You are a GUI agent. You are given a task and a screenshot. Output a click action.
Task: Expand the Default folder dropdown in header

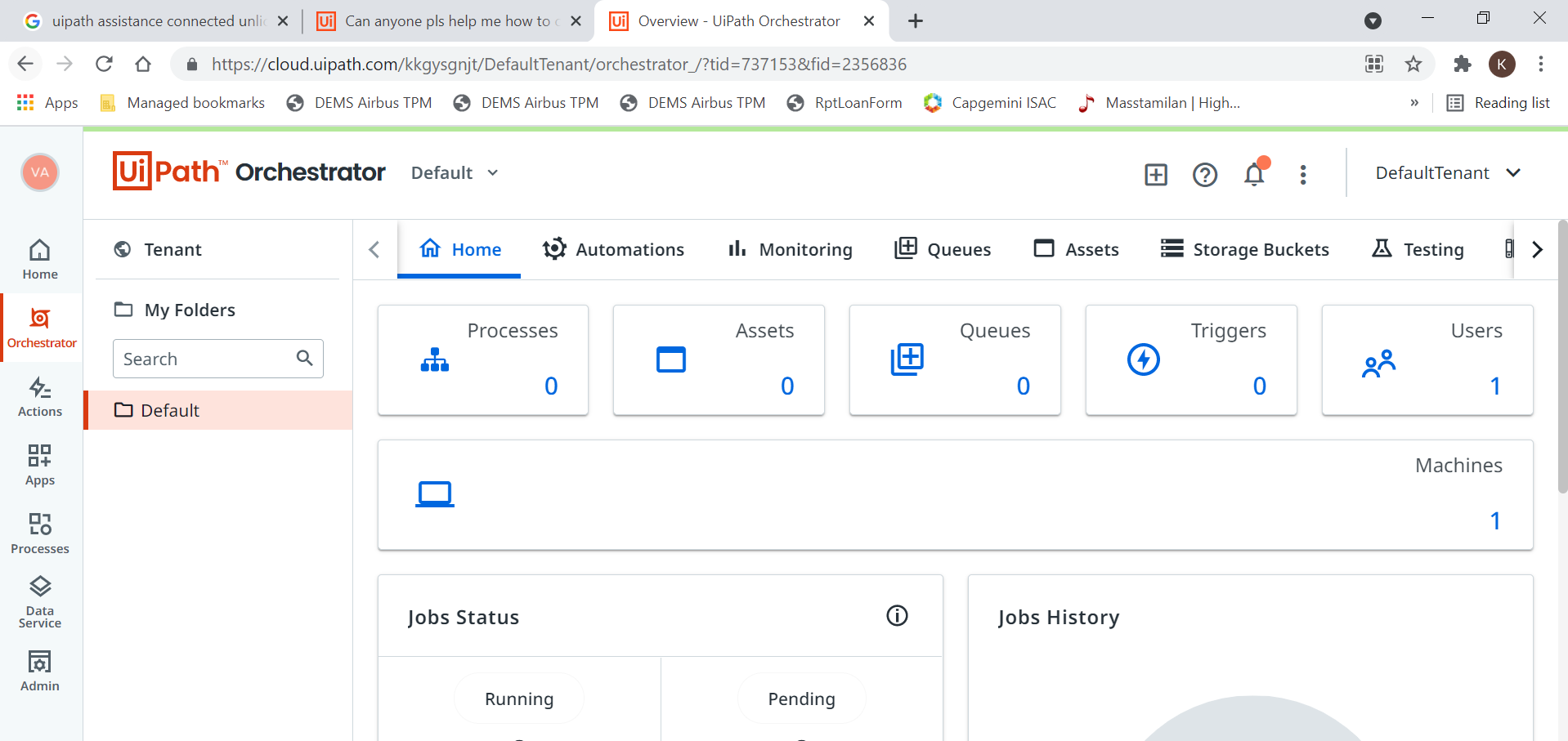pos(455,172)
